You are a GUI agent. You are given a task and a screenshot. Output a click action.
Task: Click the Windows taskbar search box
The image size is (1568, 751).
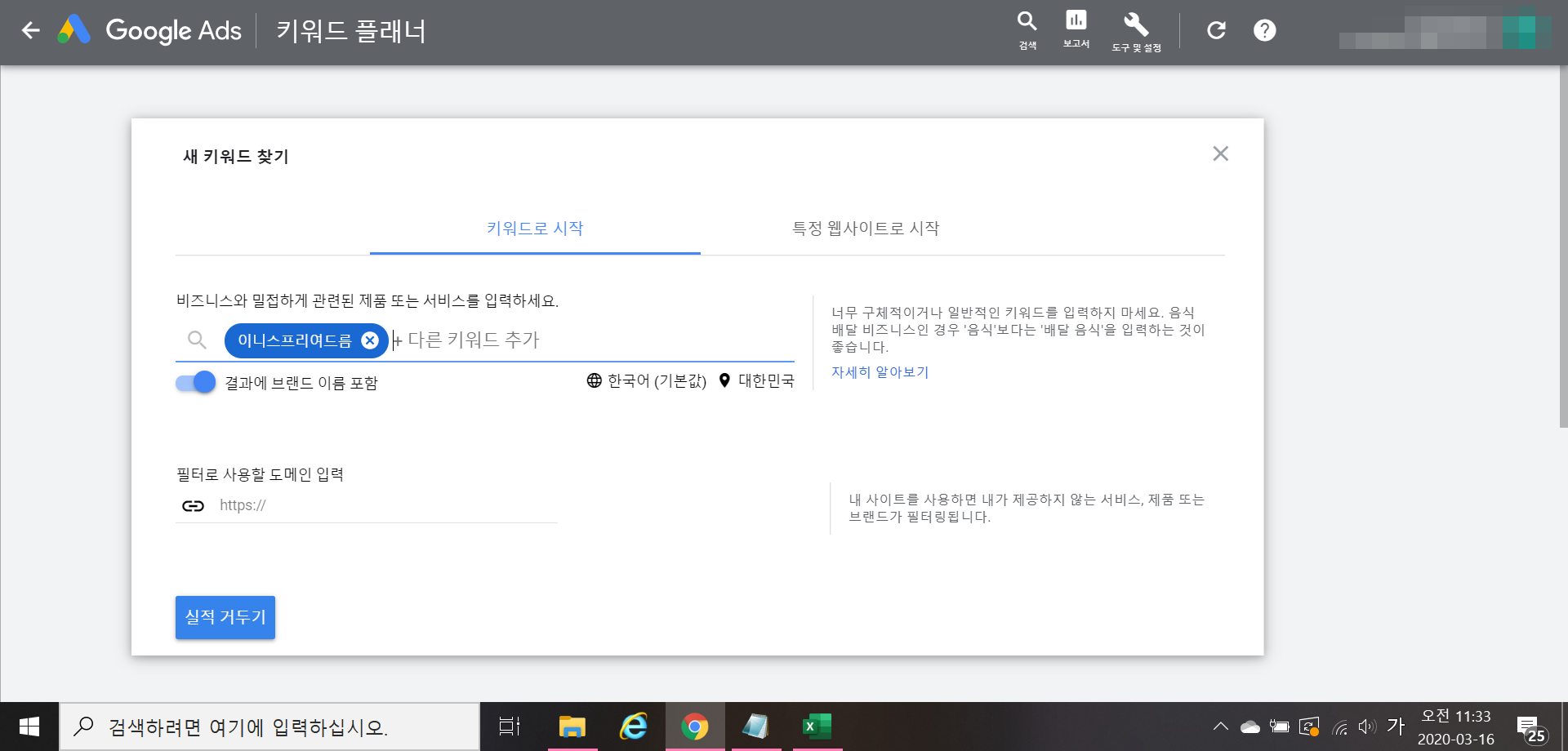click(269, 727)
